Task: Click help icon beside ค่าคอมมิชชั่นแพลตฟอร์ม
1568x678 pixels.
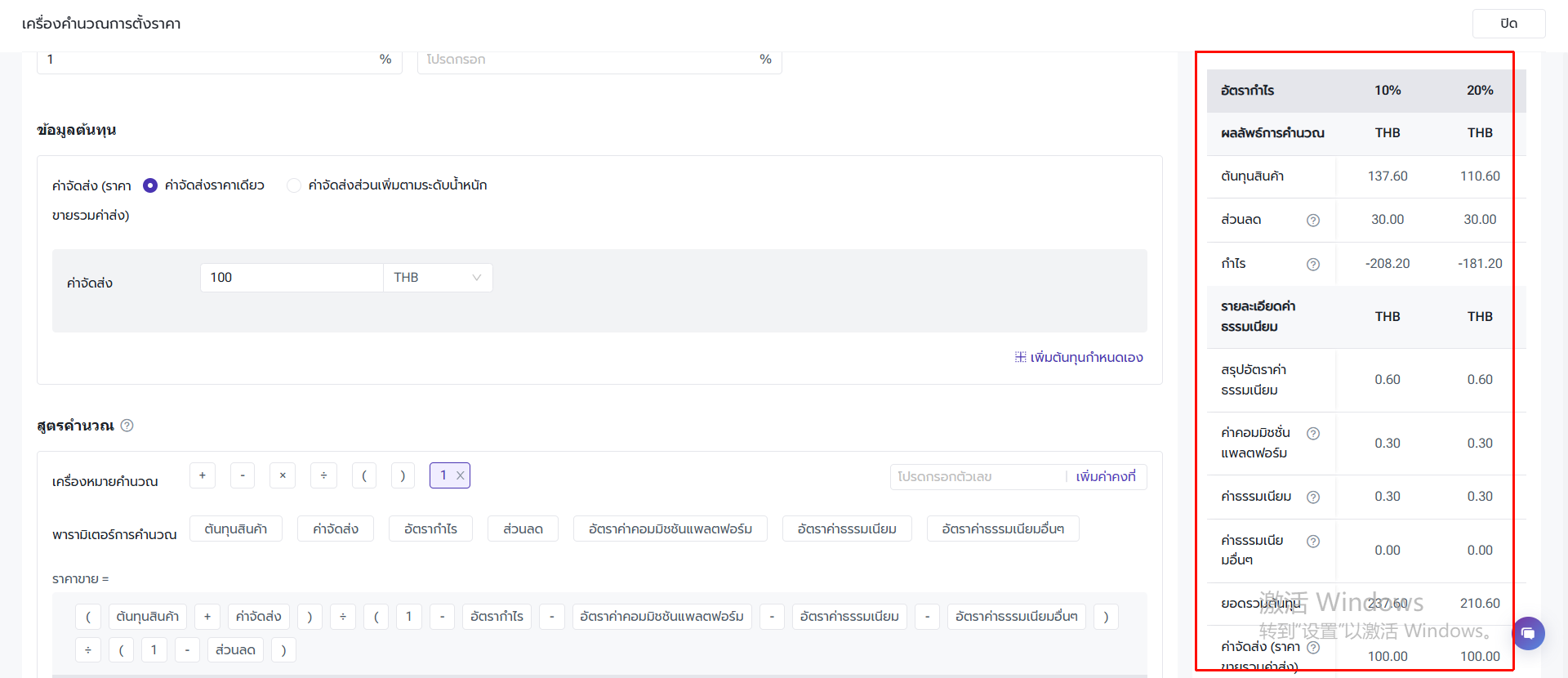Action: (1312, 433)
